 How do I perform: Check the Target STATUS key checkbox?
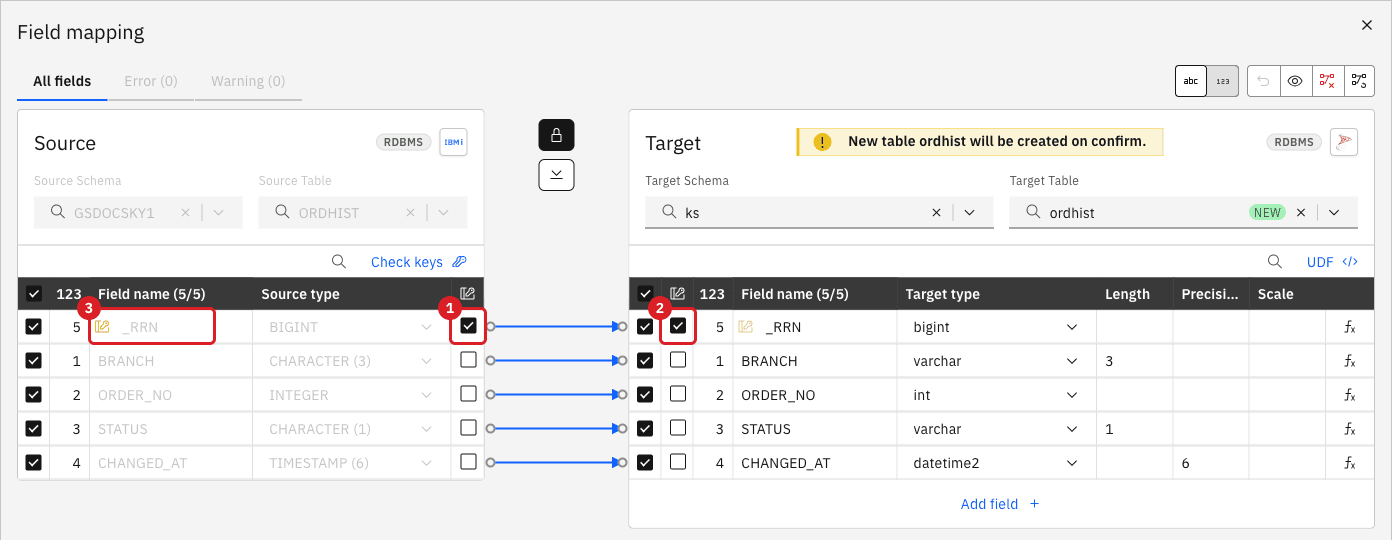tap(678, 428)
